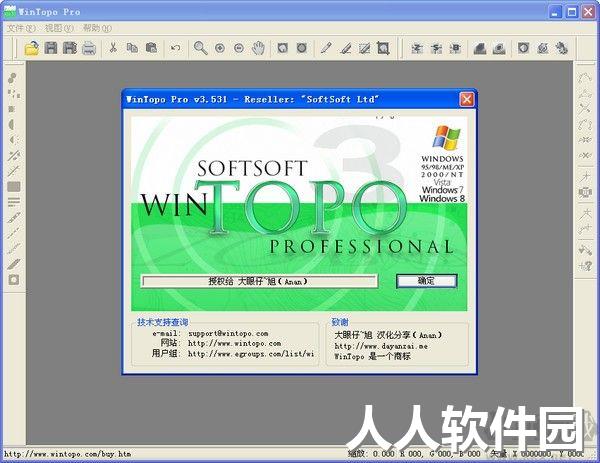Select the magnifying glass Zoom tool
Image resolution: width=600 pixels, height=463 pixels.
(x=201, y=48)
